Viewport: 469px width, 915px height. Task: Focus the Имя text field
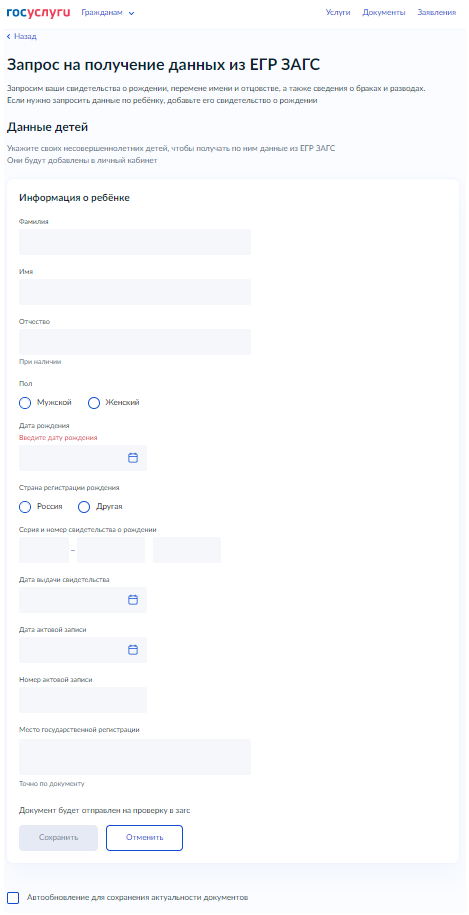coord(135,292)
